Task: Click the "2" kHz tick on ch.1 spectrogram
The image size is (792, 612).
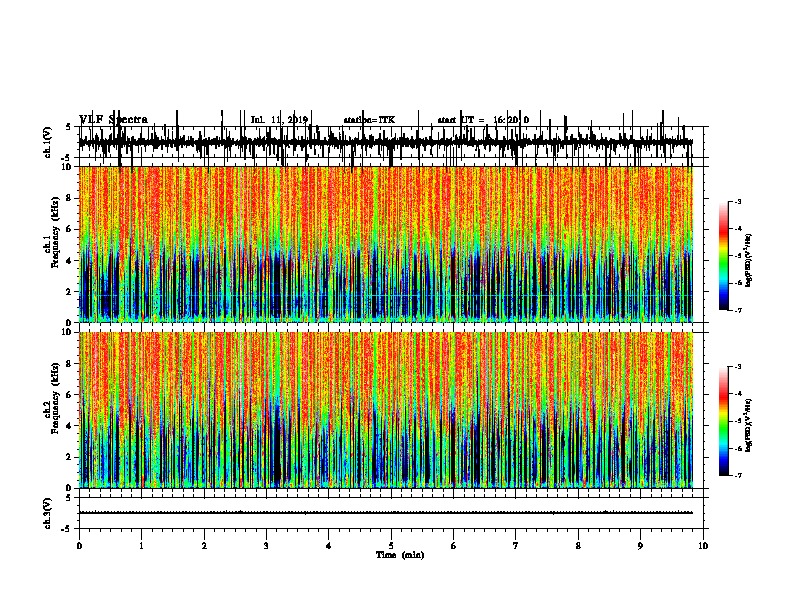Action: (70, 292)
